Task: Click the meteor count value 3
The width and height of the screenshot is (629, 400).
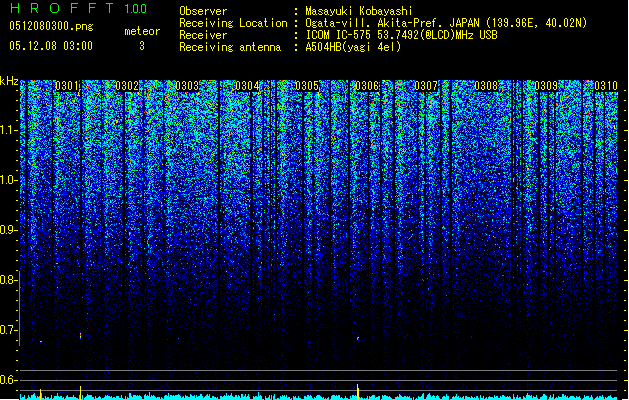Action: tap(142, 46)
